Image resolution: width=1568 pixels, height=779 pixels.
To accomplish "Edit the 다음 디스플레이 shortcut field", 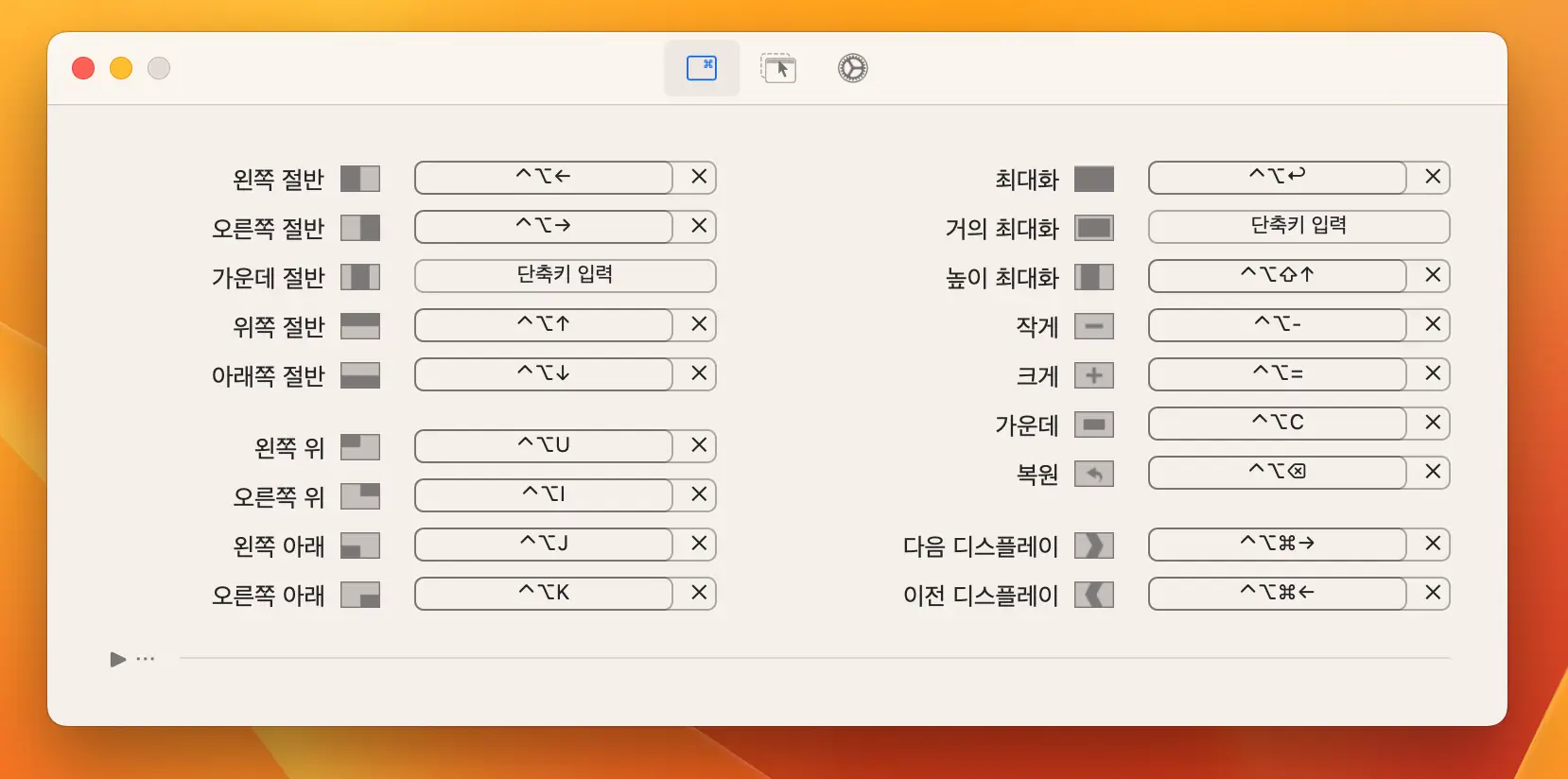I will click(1278, 544).
